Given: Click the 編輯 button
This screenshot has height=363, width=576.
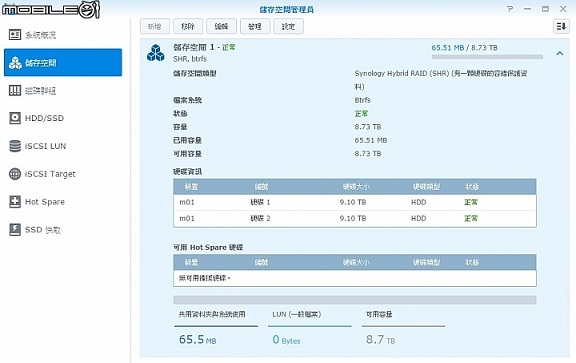Looking at the screenshot, I should coord(222,26).
